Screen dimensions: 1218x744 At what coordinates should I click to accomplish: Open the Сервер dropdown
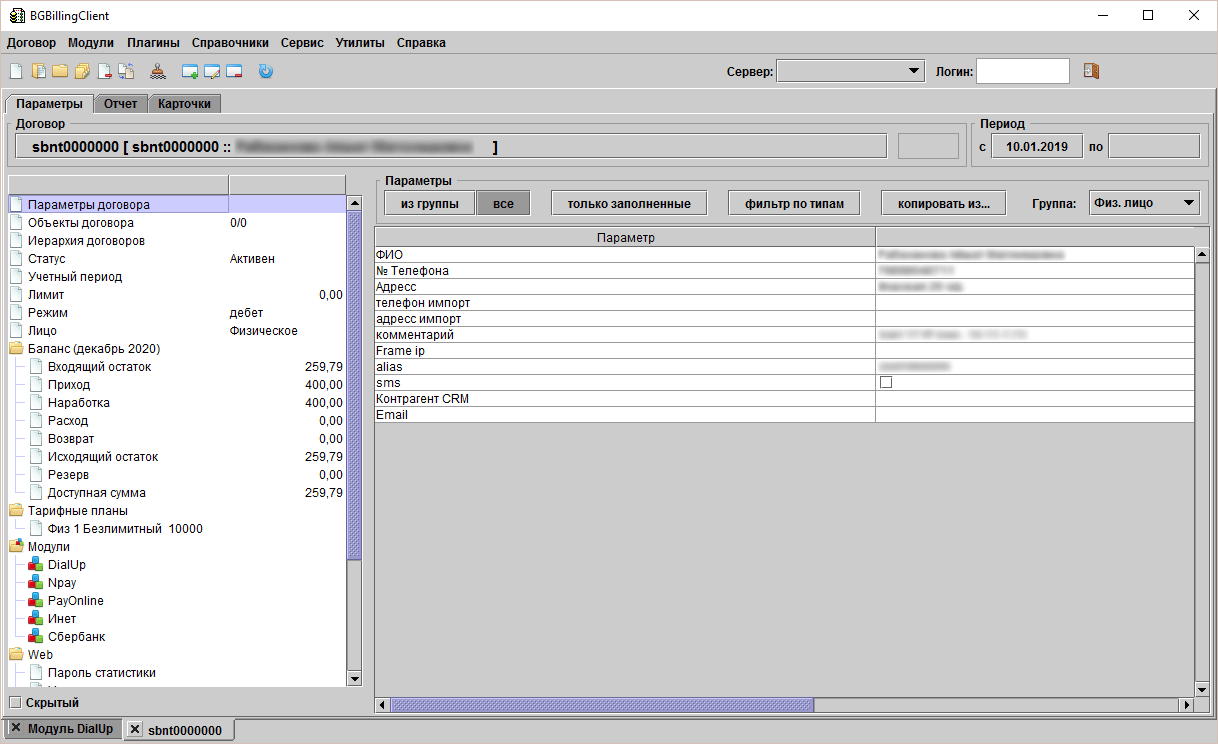[x=850, y=71]
